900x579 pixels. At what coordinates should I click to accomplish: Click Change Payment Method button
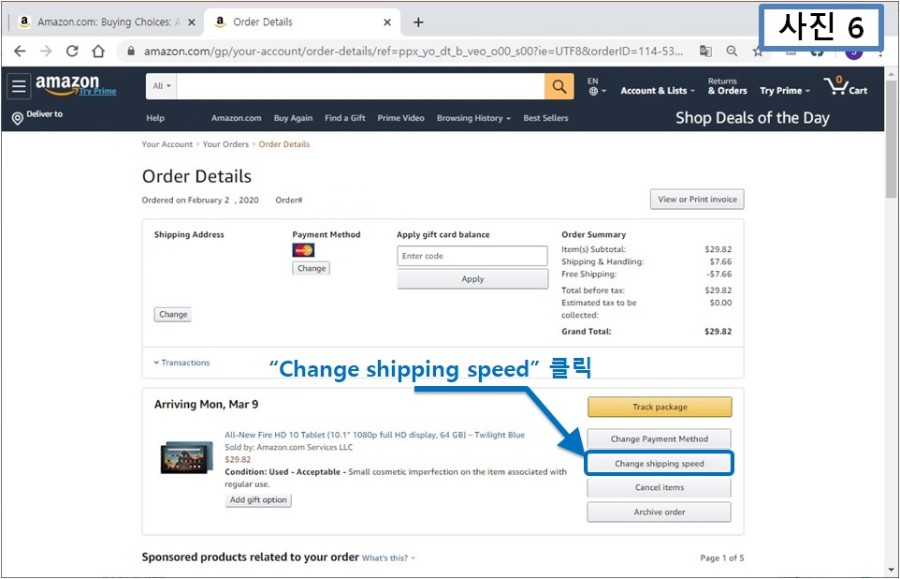click(x=659, y=439)
